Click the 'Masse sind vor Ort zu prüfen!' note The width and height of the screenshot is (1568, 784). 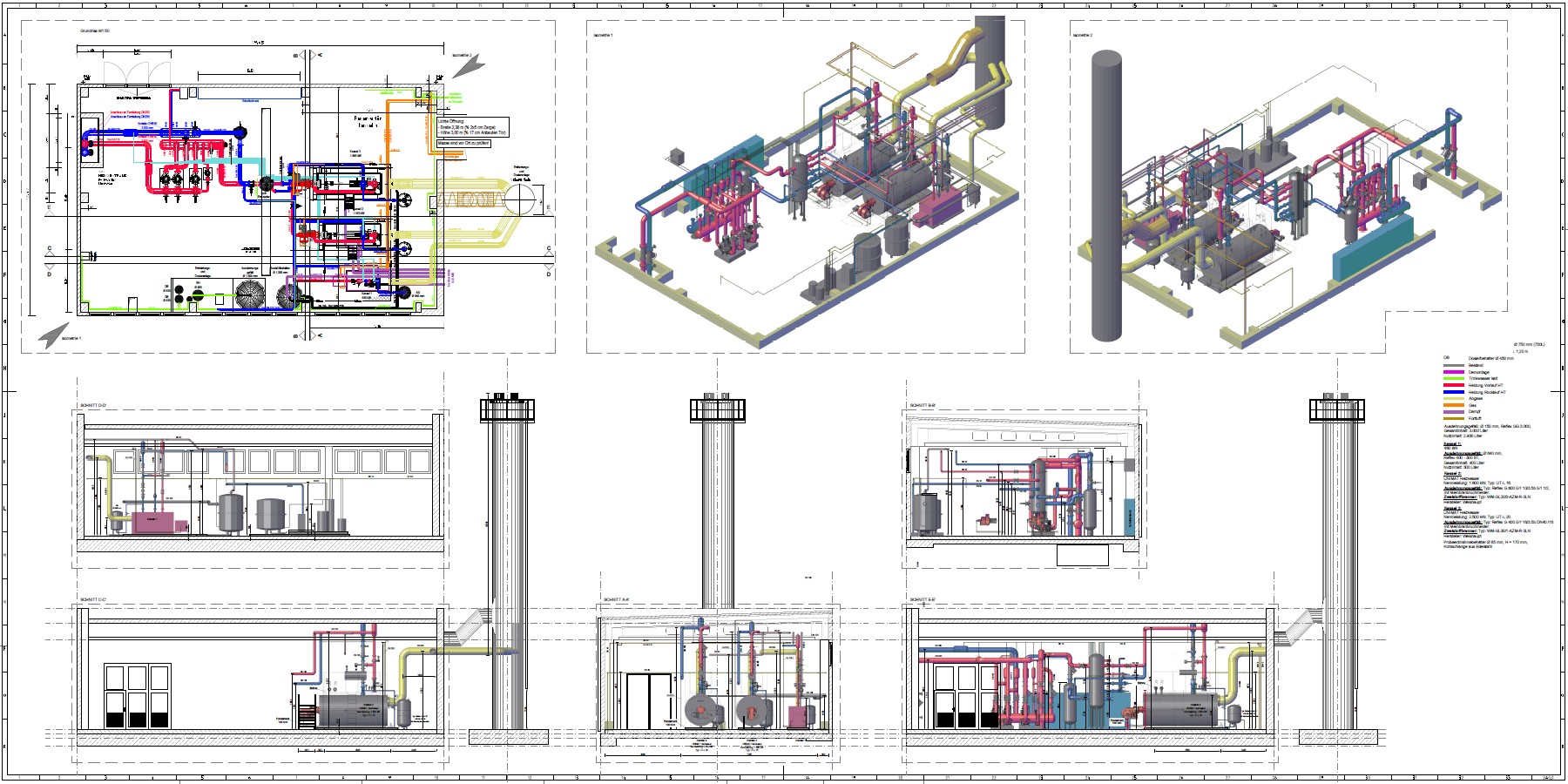463,144
